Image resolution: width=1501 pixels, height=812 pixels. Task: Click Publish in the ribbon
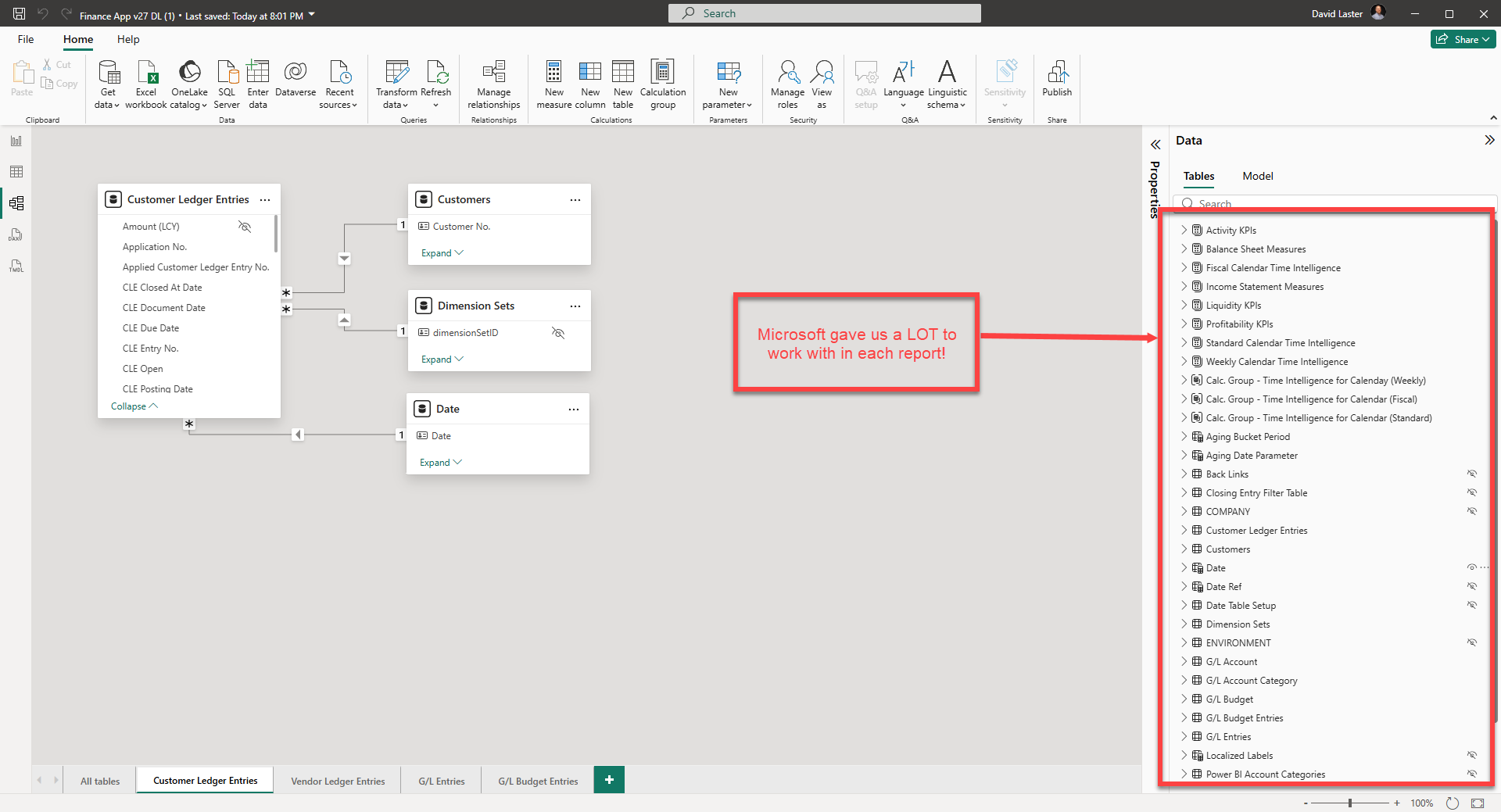pos(1056,73)
